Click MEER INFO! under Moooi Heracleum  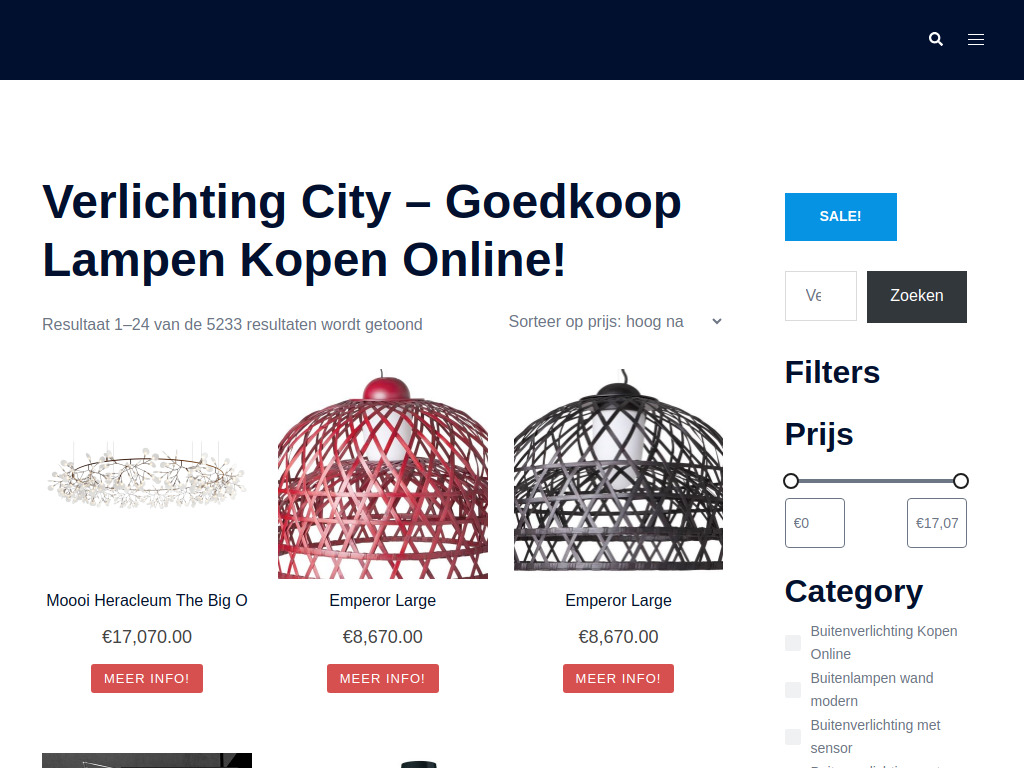[x=147, y=679]
